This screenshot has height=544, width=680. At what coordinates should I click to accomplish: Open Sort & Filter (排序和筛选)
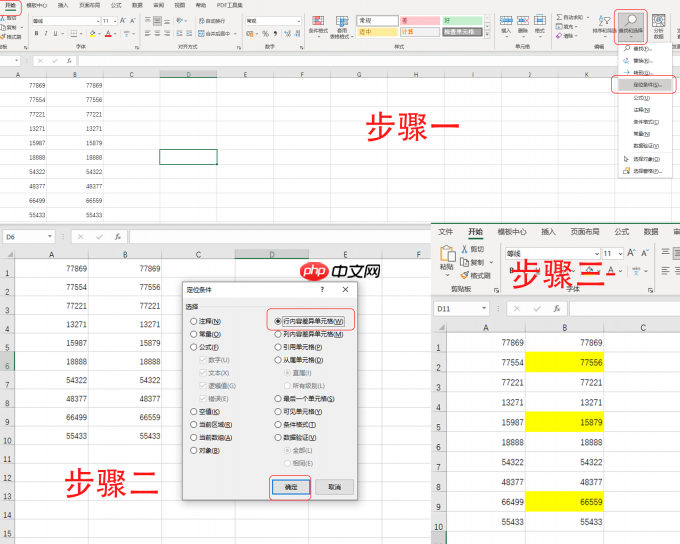pyautogui.click(x=604, y=24)
